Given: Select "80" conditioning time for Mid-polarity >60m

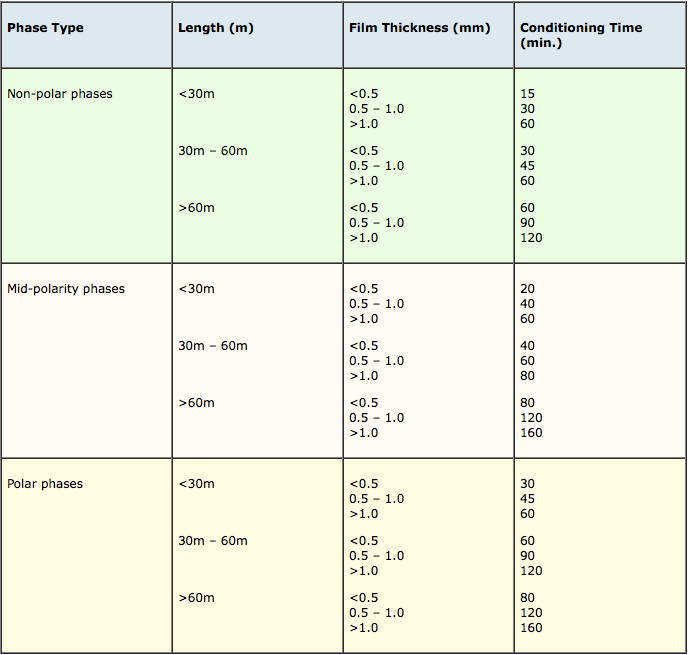Looking at the screenshot, I should point(527,403).
